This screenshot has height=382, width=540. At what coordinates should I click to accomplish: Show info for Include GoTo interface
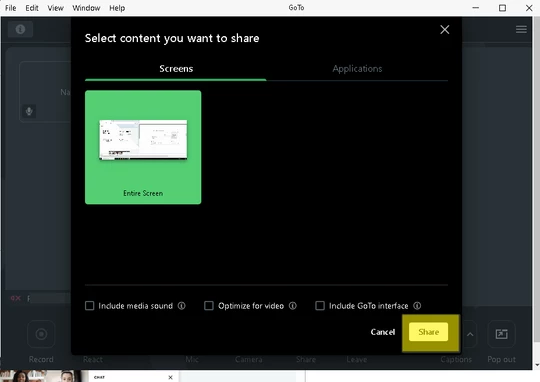[417, 306]
